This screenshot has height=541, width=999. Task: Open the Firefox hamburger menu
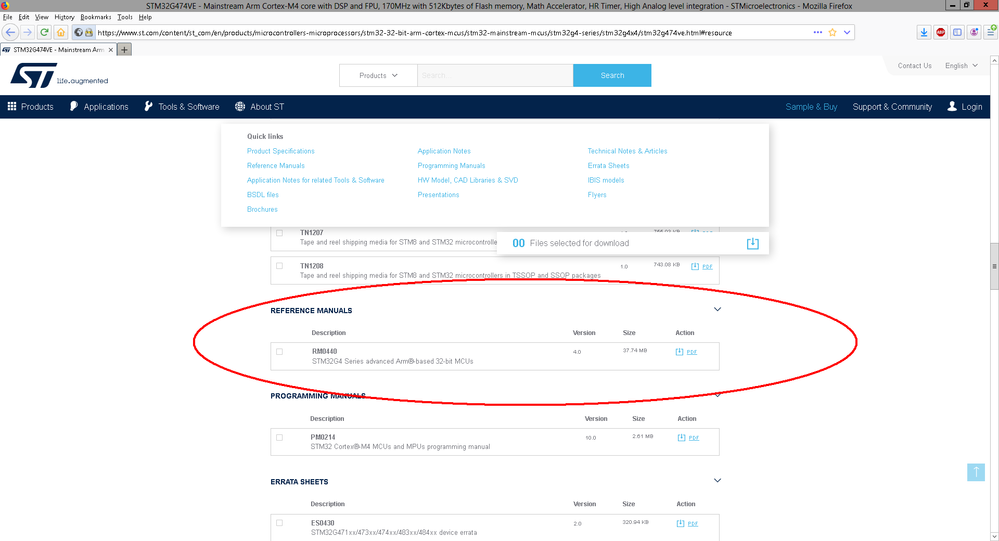coord(991,32)
